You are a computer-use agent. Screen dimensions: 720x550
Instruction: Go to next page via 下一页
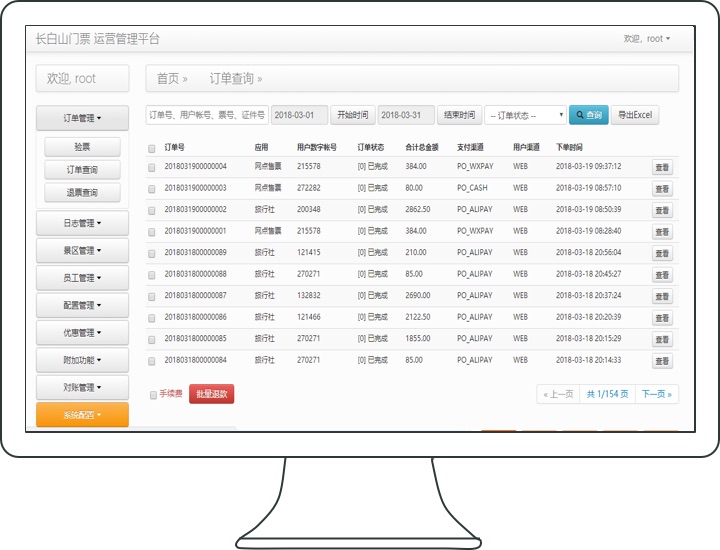coord(656,394)
